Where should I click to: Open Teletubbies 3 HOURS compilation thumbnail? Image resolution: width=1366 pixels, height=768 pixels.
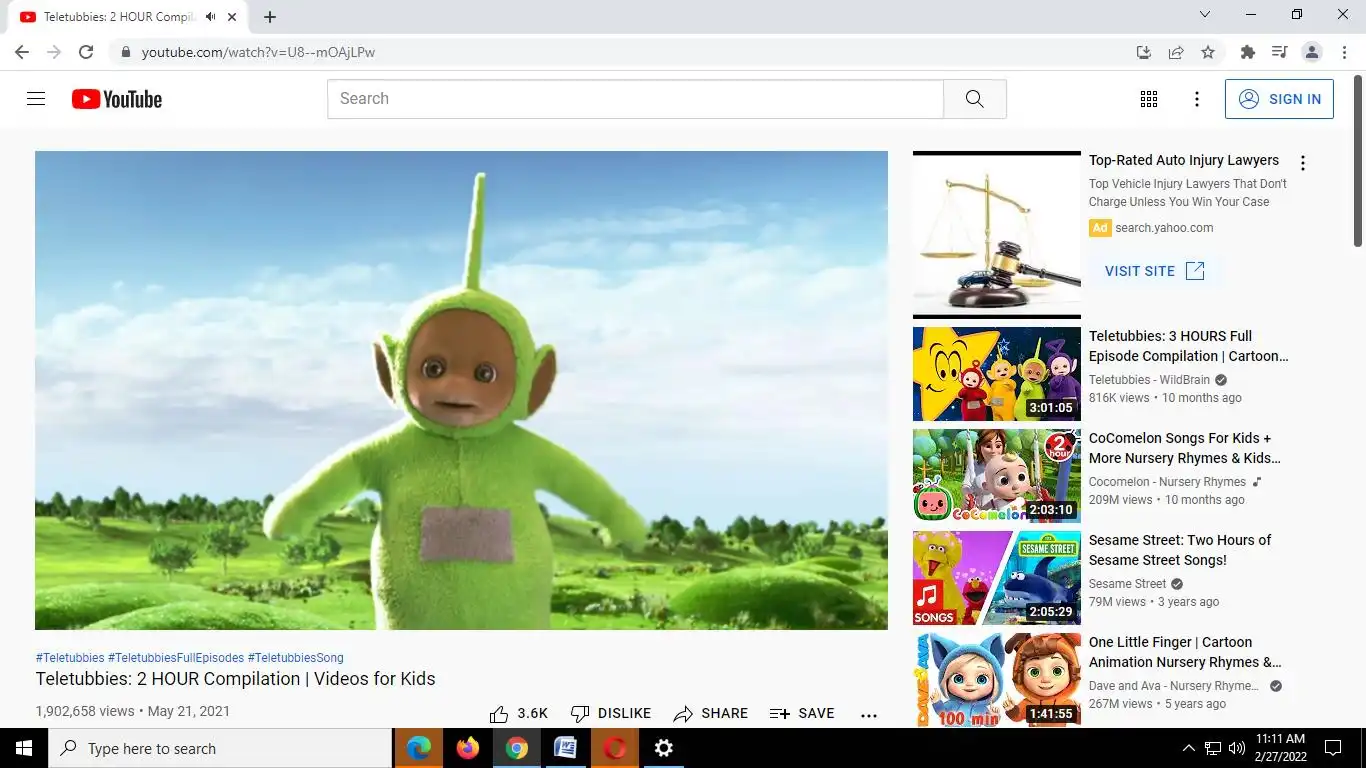997,374
